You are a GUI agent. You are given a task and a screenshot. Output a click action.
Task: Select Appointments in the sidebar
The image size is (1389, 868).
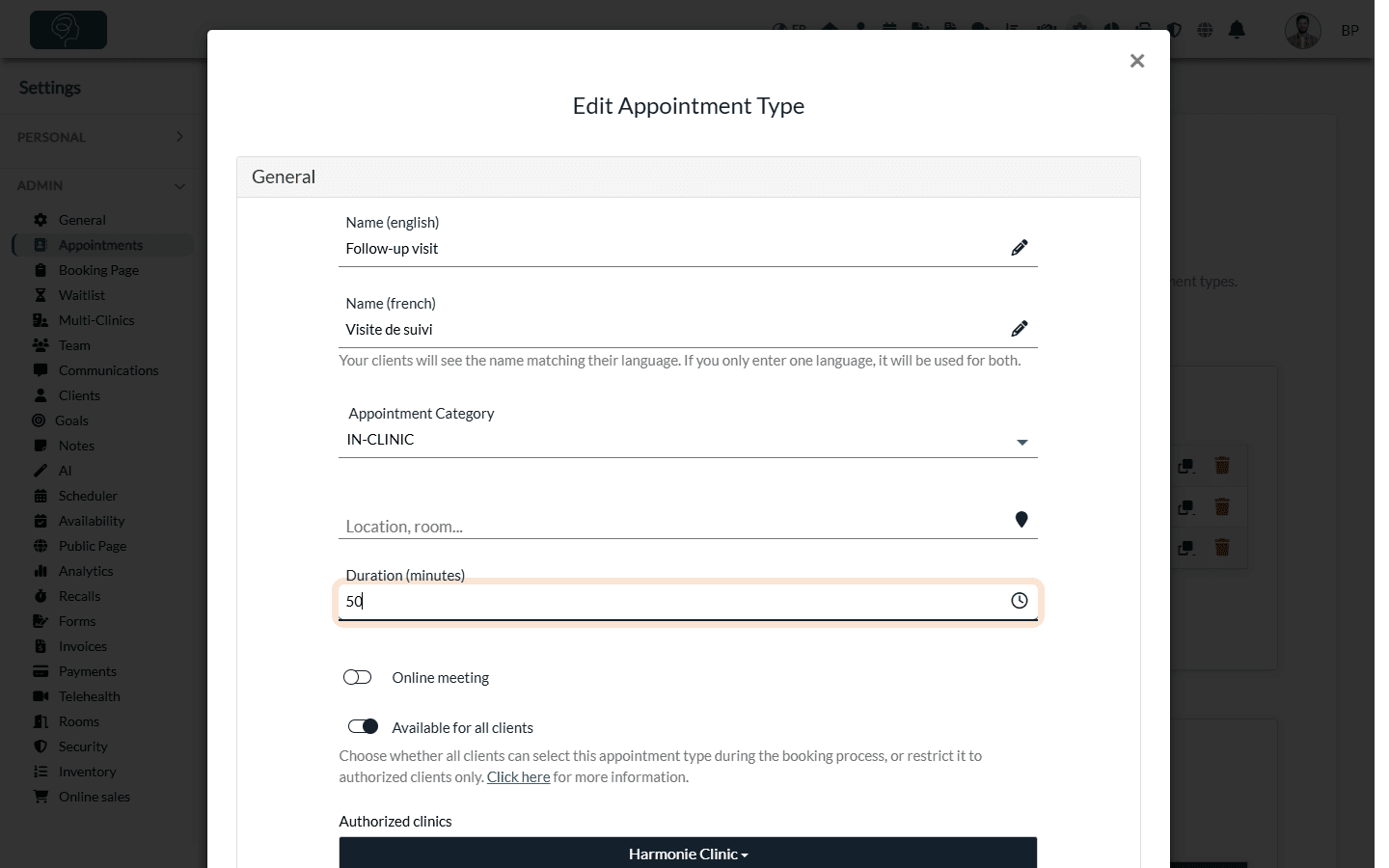tap(100, 245)
